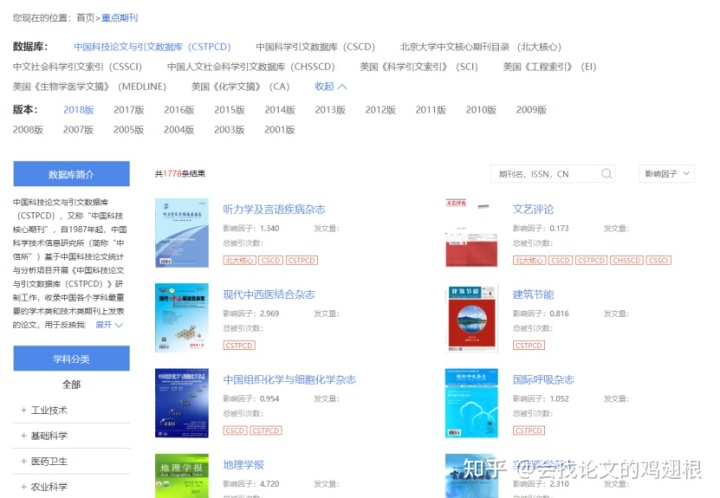Screen dimensions: 720x498
Task: Choose the 2005版 version
Action: (x=129, y=129)
